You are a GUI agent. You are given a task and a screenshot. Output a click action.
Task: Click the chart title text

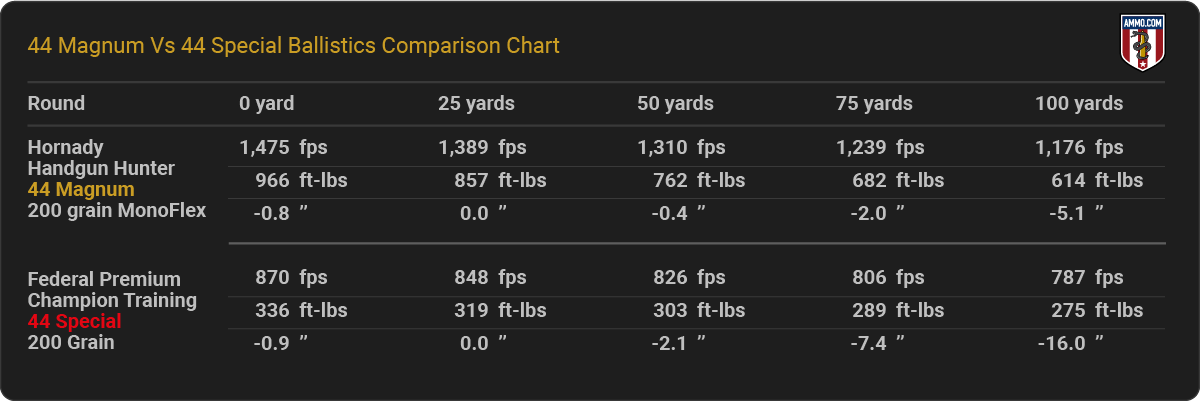[x=294, y=46]
